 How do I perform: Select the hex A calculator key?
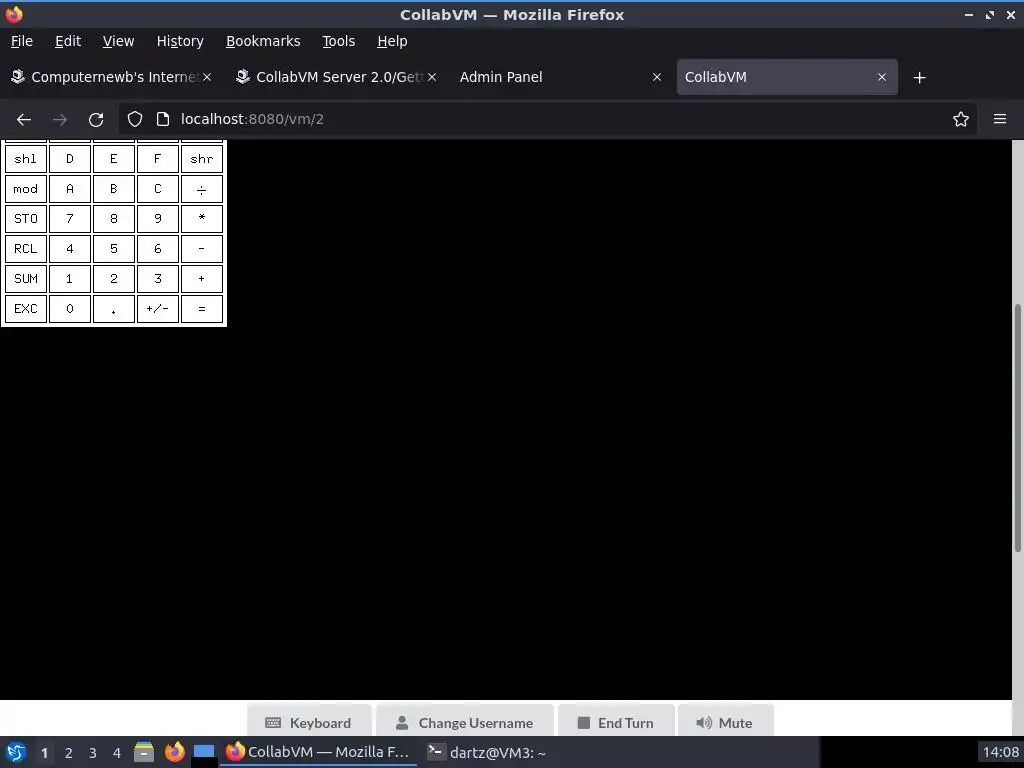pos(70,189)
